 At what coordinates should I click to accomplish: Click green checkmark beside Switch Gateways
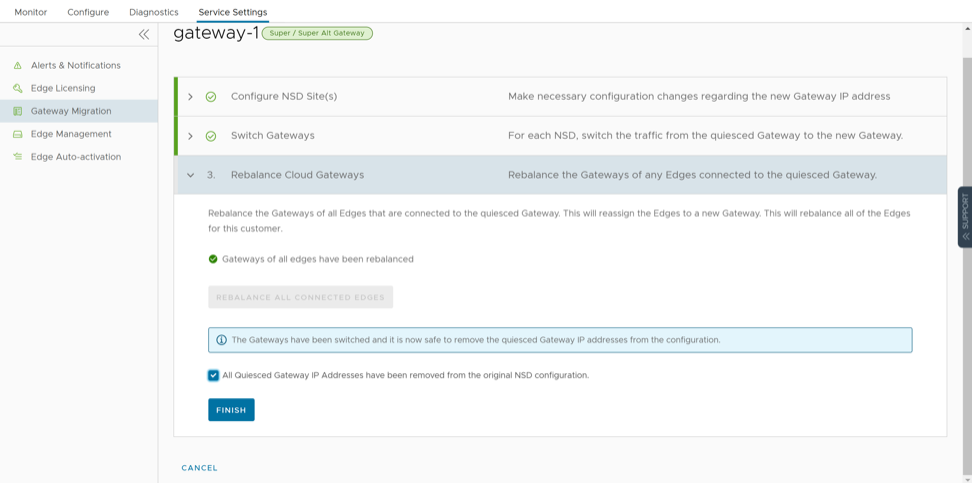(x=211, y=136)
